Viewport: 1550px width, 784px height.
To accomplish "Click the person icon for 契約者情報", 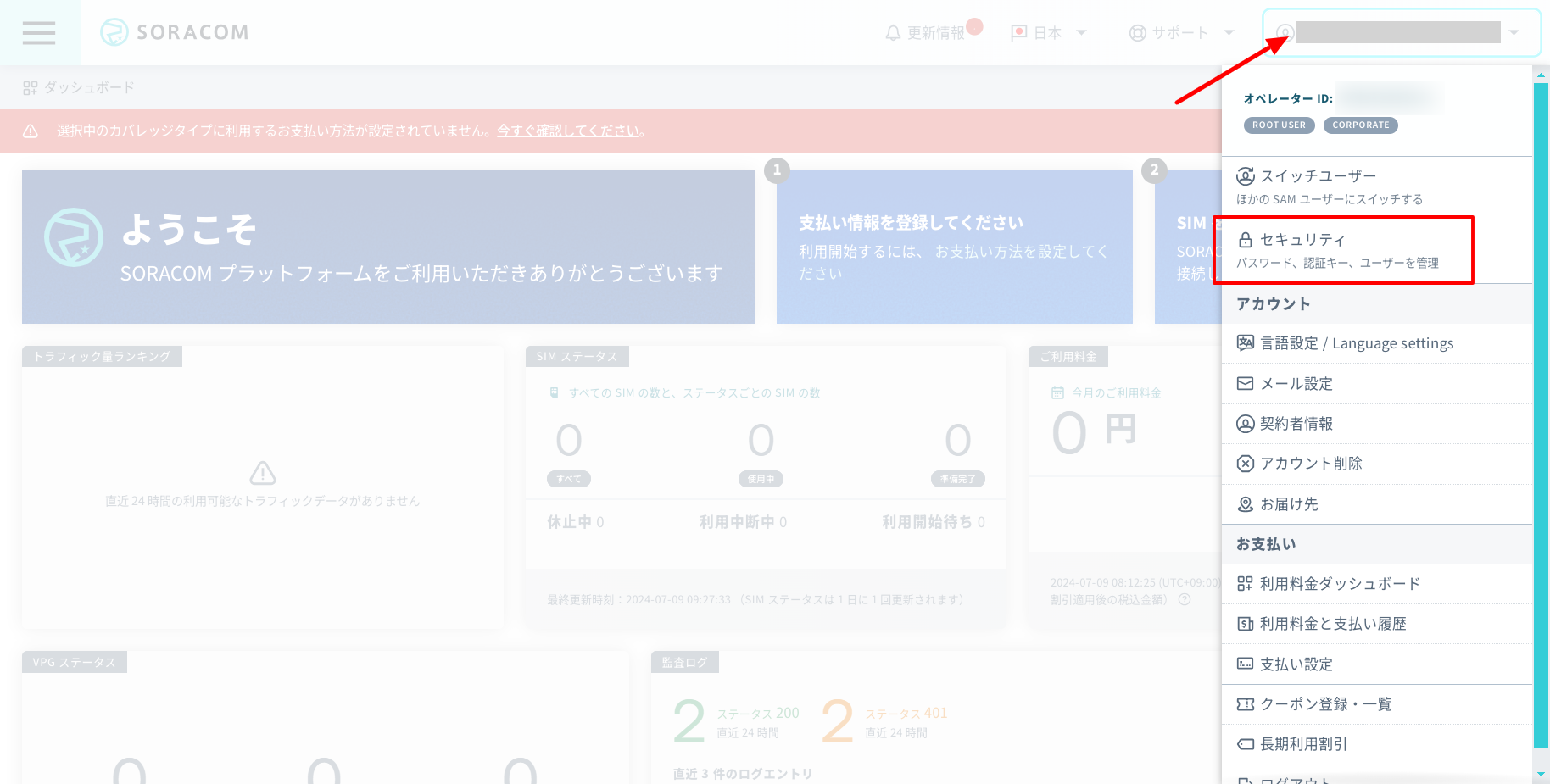I will (x=1246, y=424).
